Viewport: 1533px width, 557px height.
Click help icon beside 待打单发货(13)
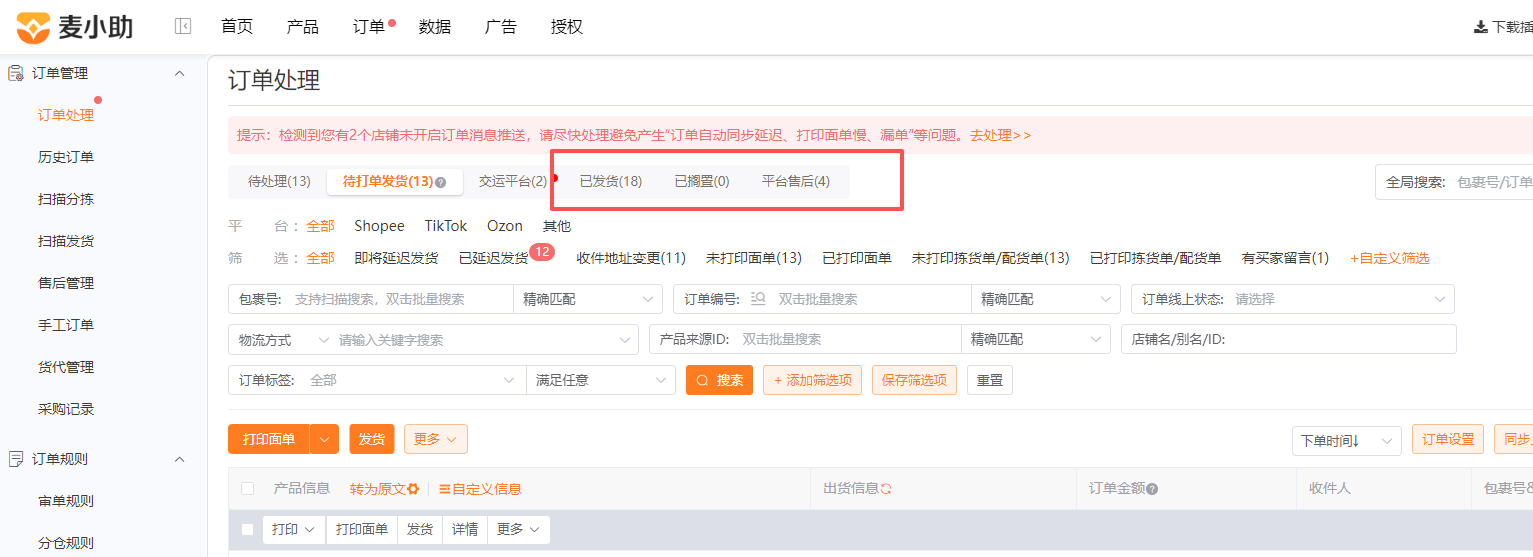point(441,182)
